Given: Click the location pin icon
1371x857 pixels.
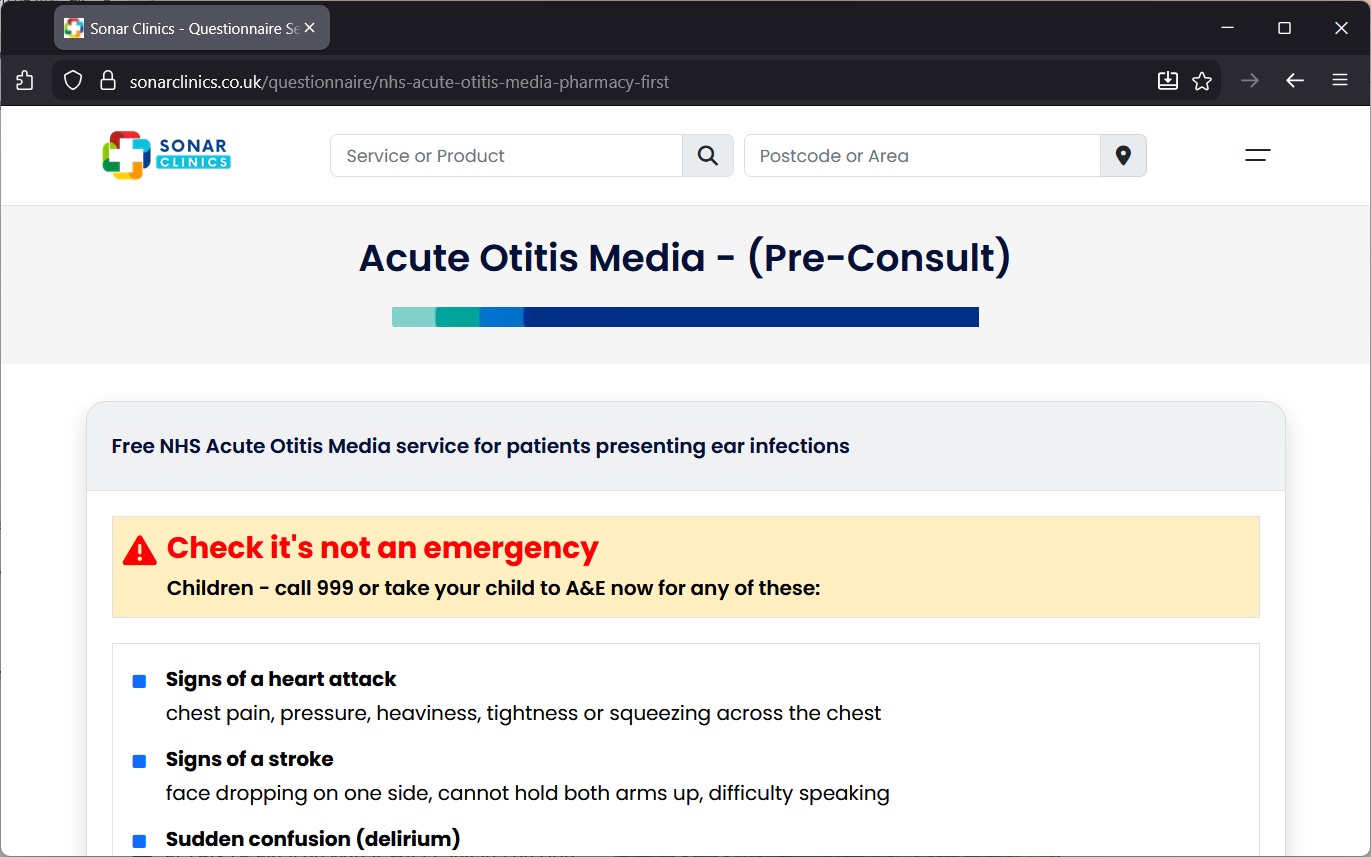Looking at the screenshot, I should (1123, 156).
